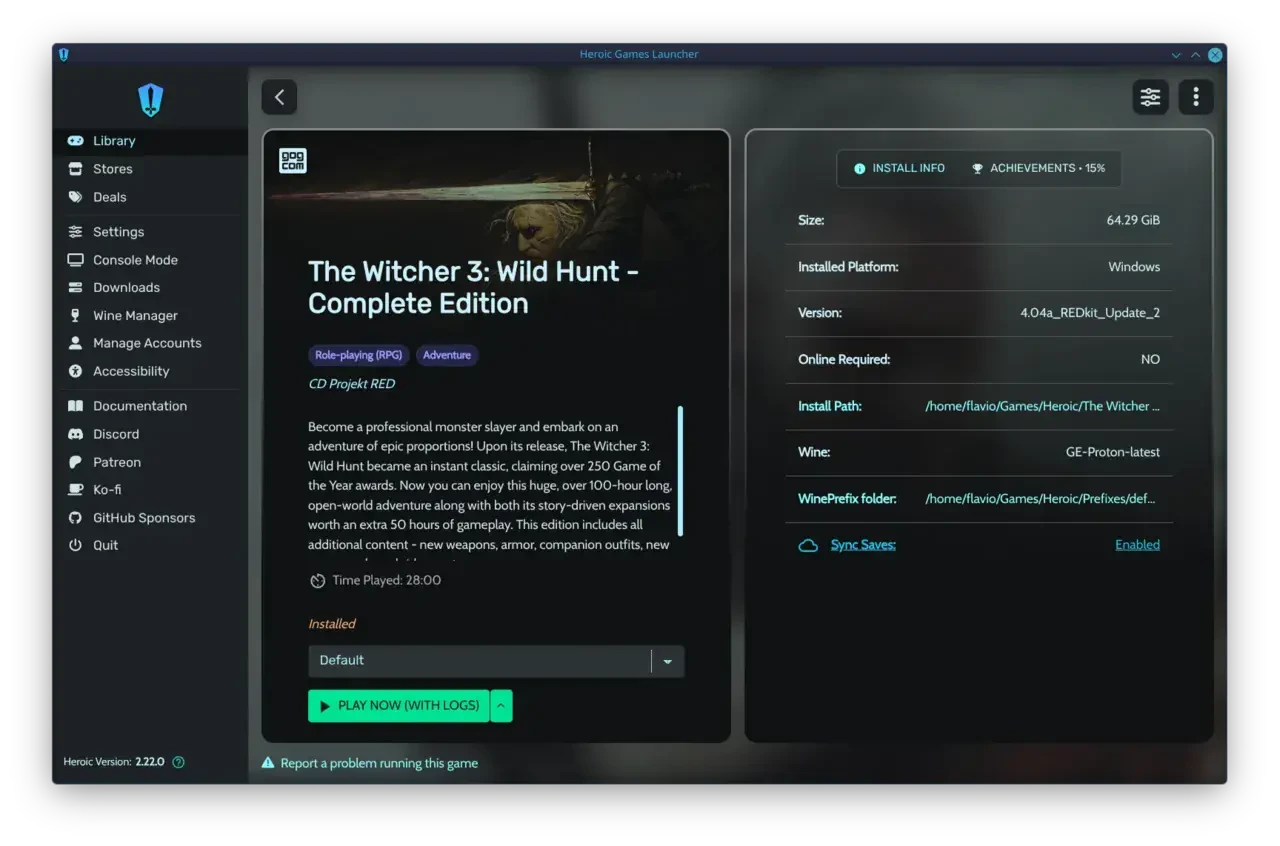The image size is (1280, 846).
Task: Click the version text 4.04a_REDkit_Update_2
Action: pos(1090,313)
